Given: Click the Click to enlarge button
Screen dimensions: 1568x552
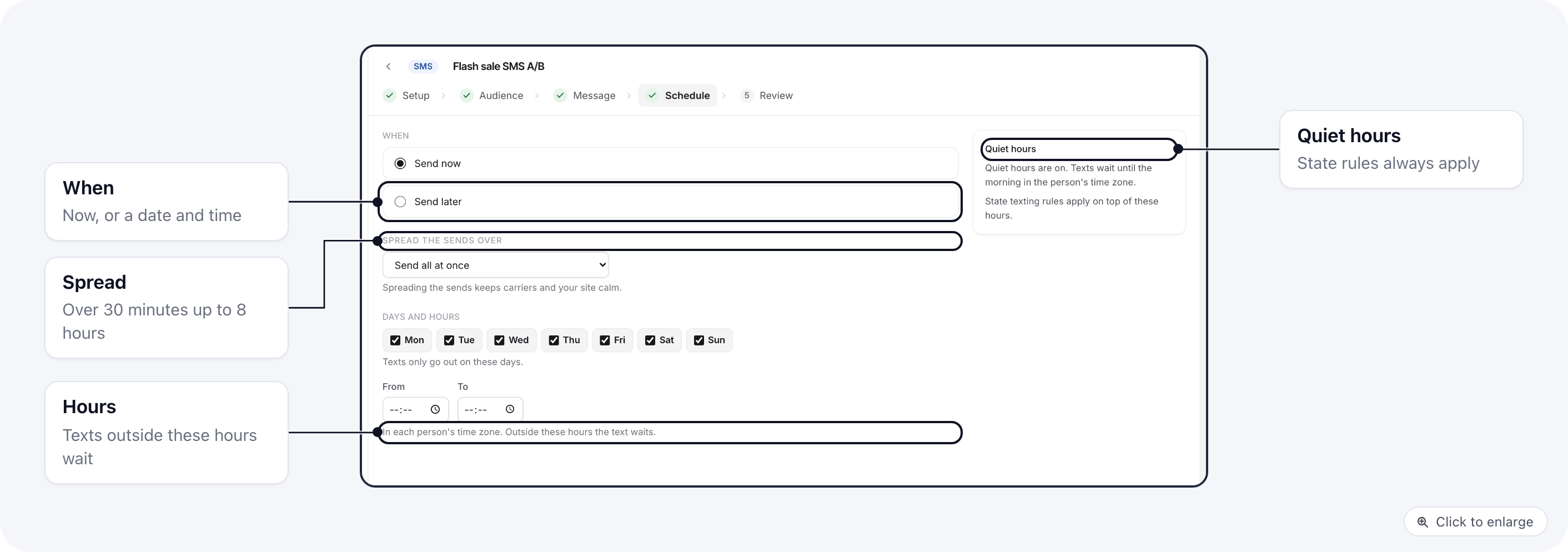Looking at the screenshot, I should tap(1475, 522).
